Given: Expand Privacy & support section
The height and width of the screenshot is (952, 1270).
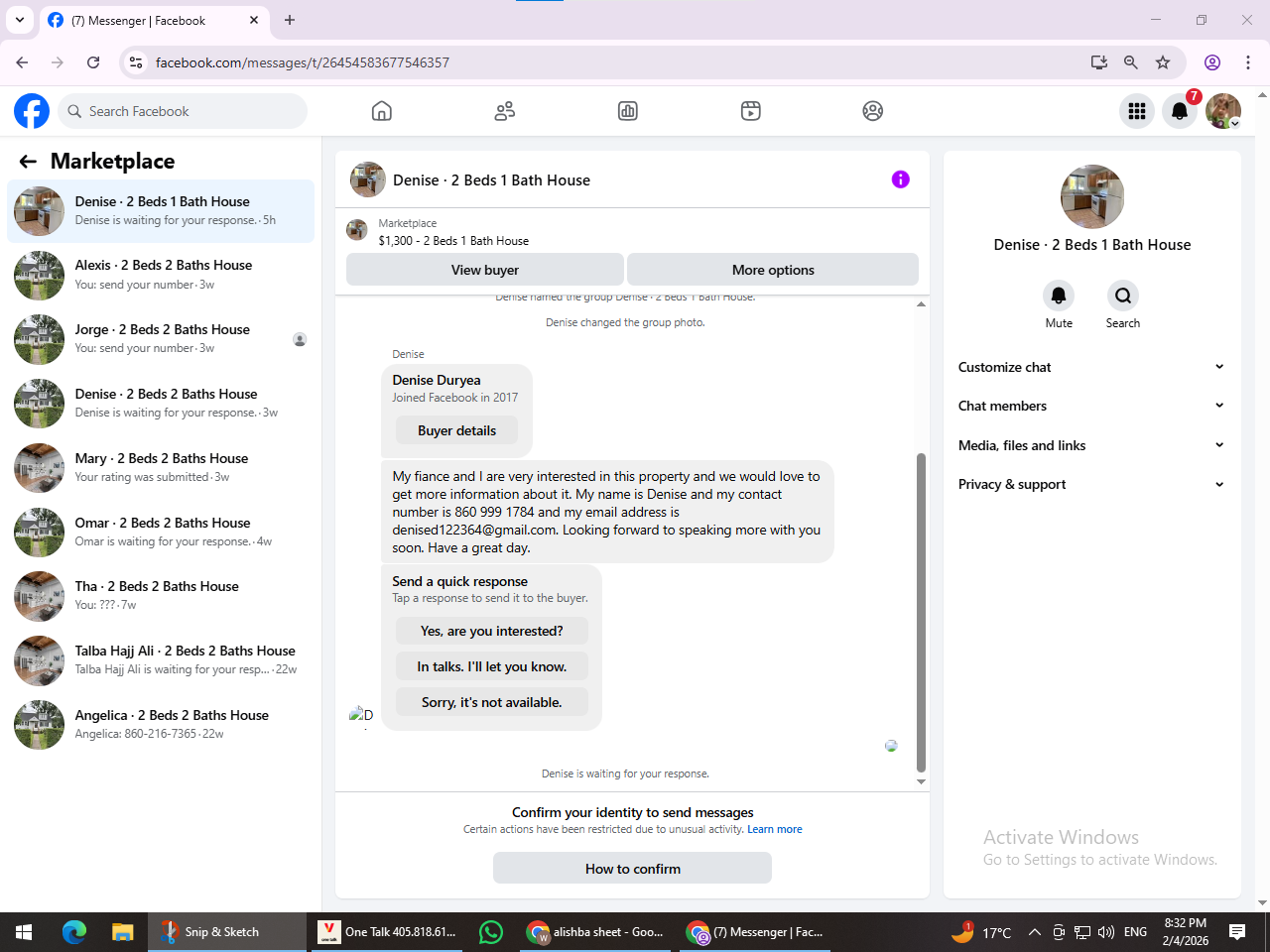Looking at the screenshot, I should [x=1091, y=484].
